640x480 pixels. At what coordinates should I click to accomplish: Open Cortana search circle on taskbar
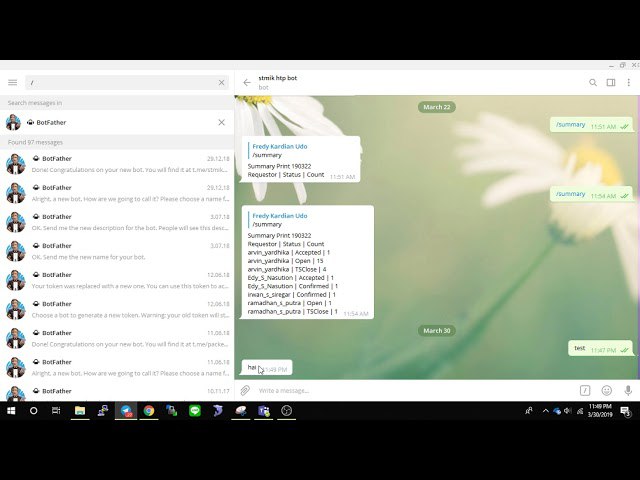coord(33,411)
